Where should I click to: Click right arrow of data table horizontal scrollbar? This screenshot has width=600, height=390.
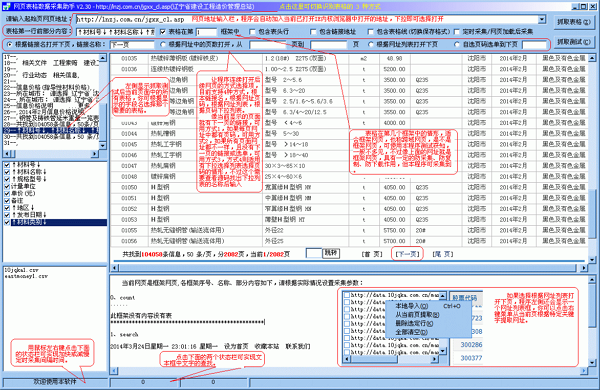(584, 268)
